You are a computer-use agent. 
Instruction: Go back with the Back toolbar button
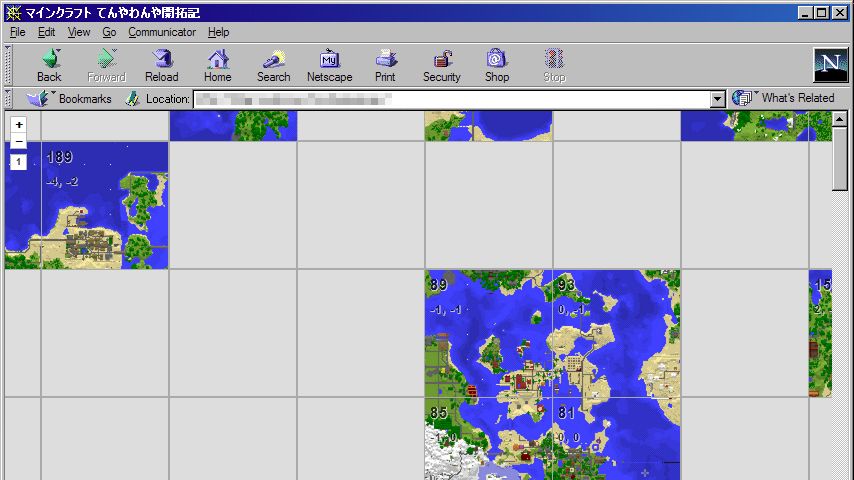tap(49, 65)
